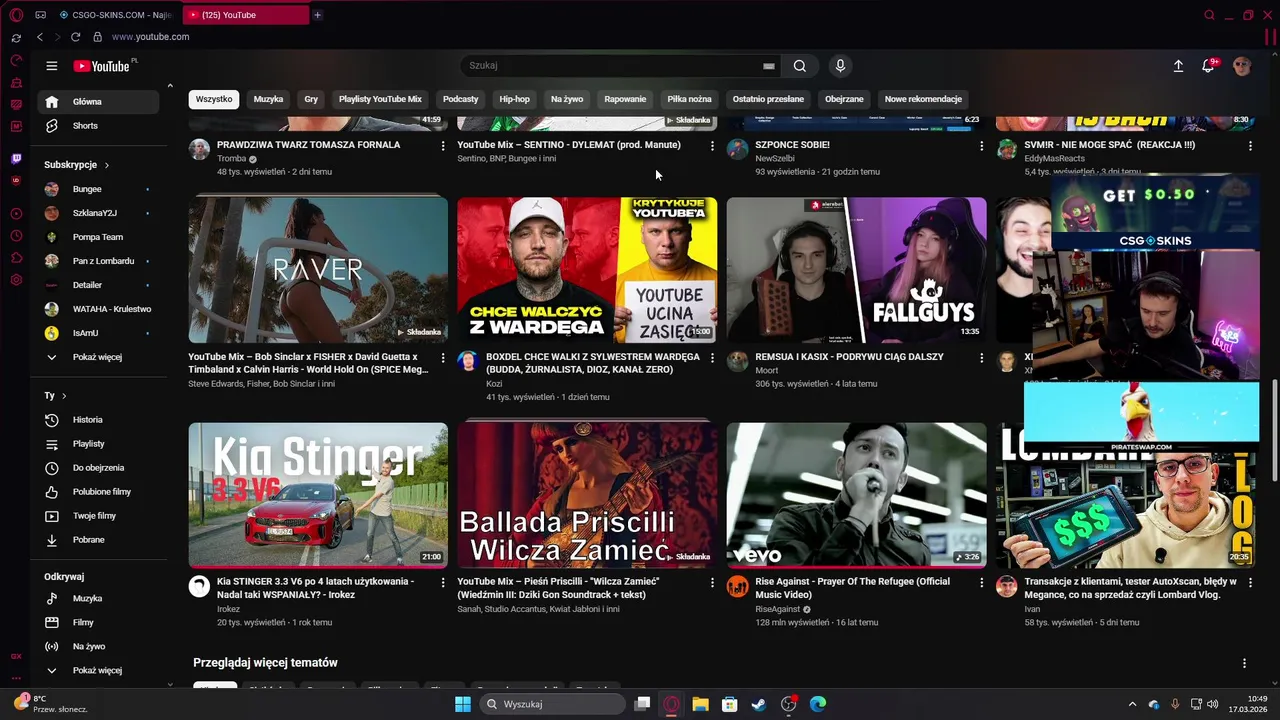
Task: Open the Kia Stinger 3.3 V6 thumbnail
Action: 318,495
